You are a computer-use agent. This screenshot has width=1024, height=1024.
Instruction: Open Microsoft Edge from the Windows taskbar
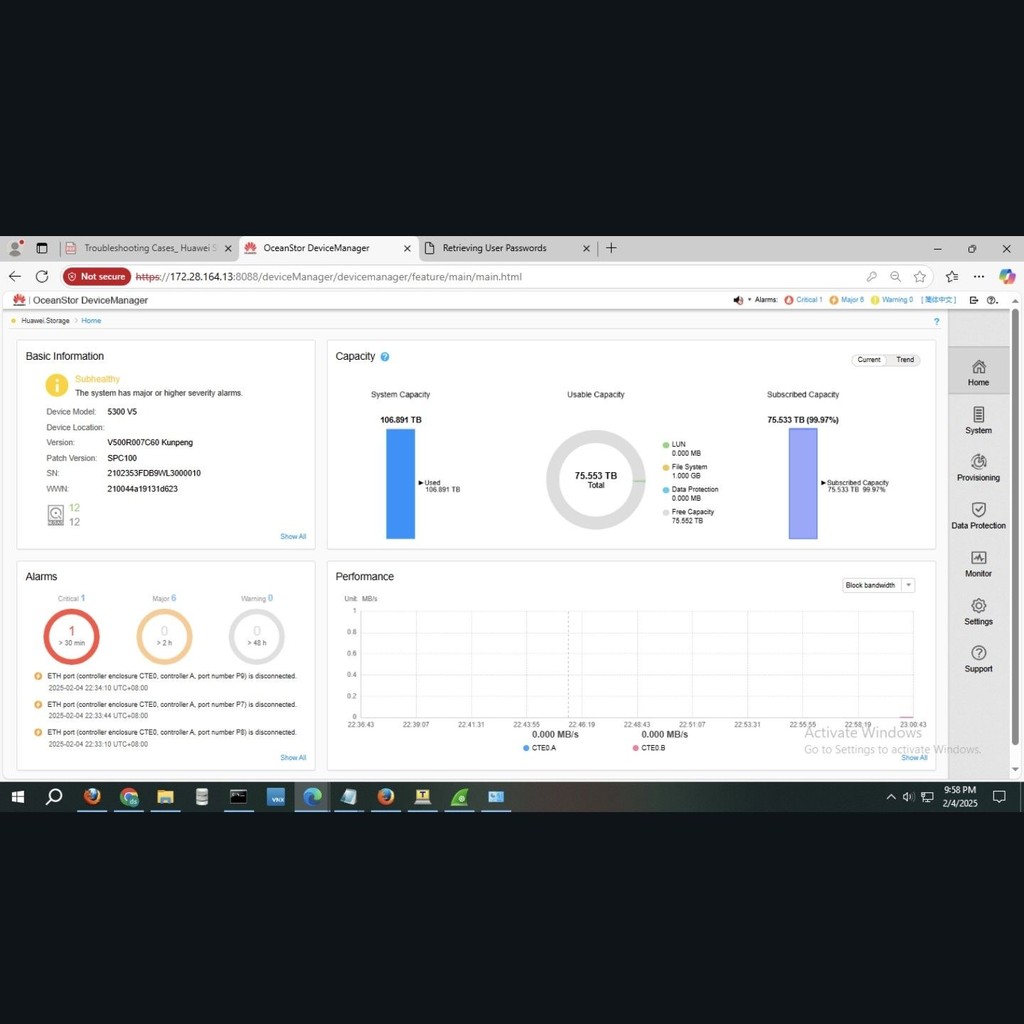(x=312, y=797)
